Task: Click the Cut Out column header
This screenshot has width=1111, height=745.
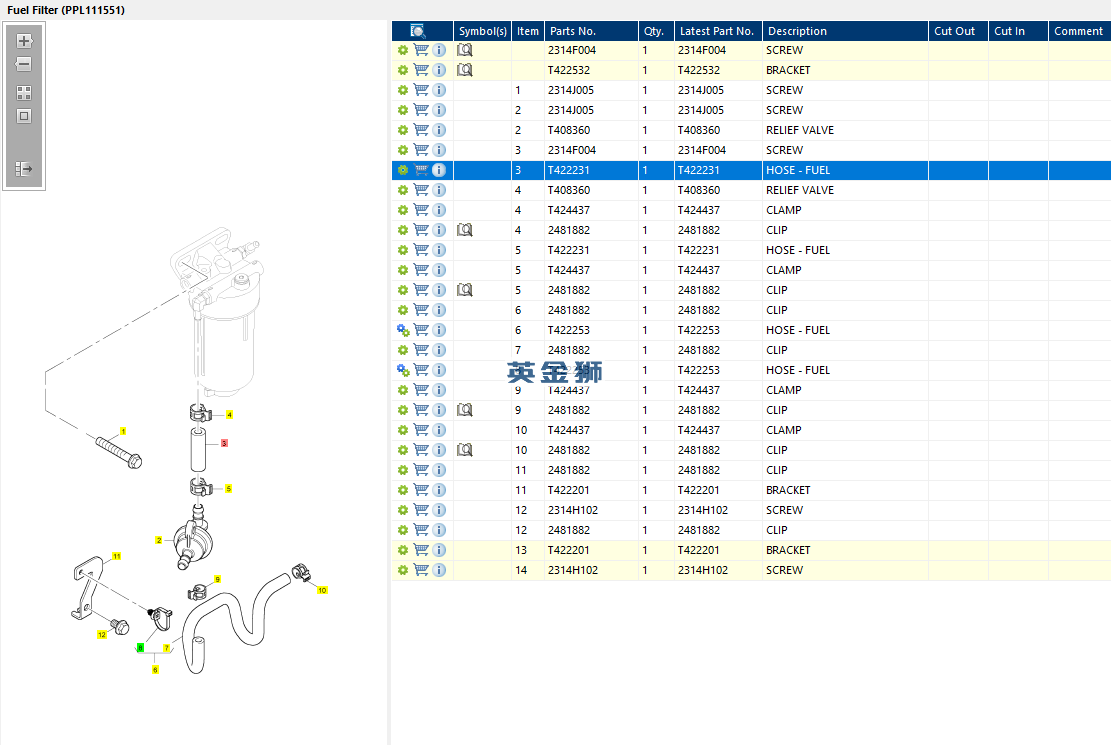Action: click(x=958, y=31)
